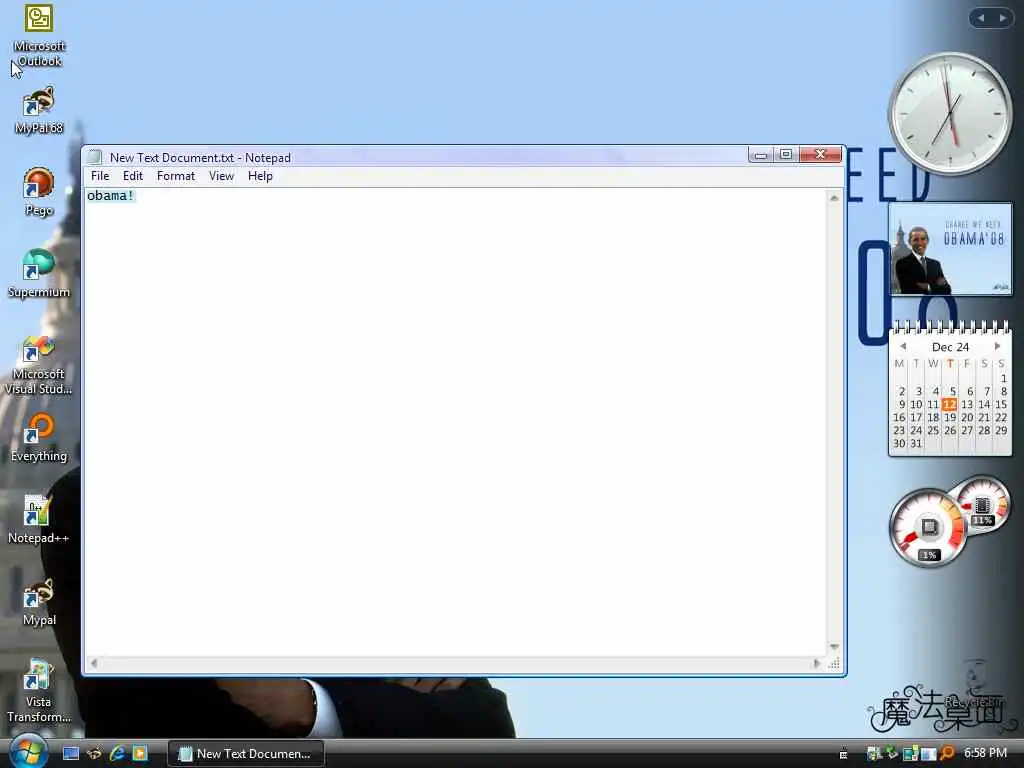Select the Microsoft Visual Studio shortcut
This screenshot has height=768, width=1024.
39,364
